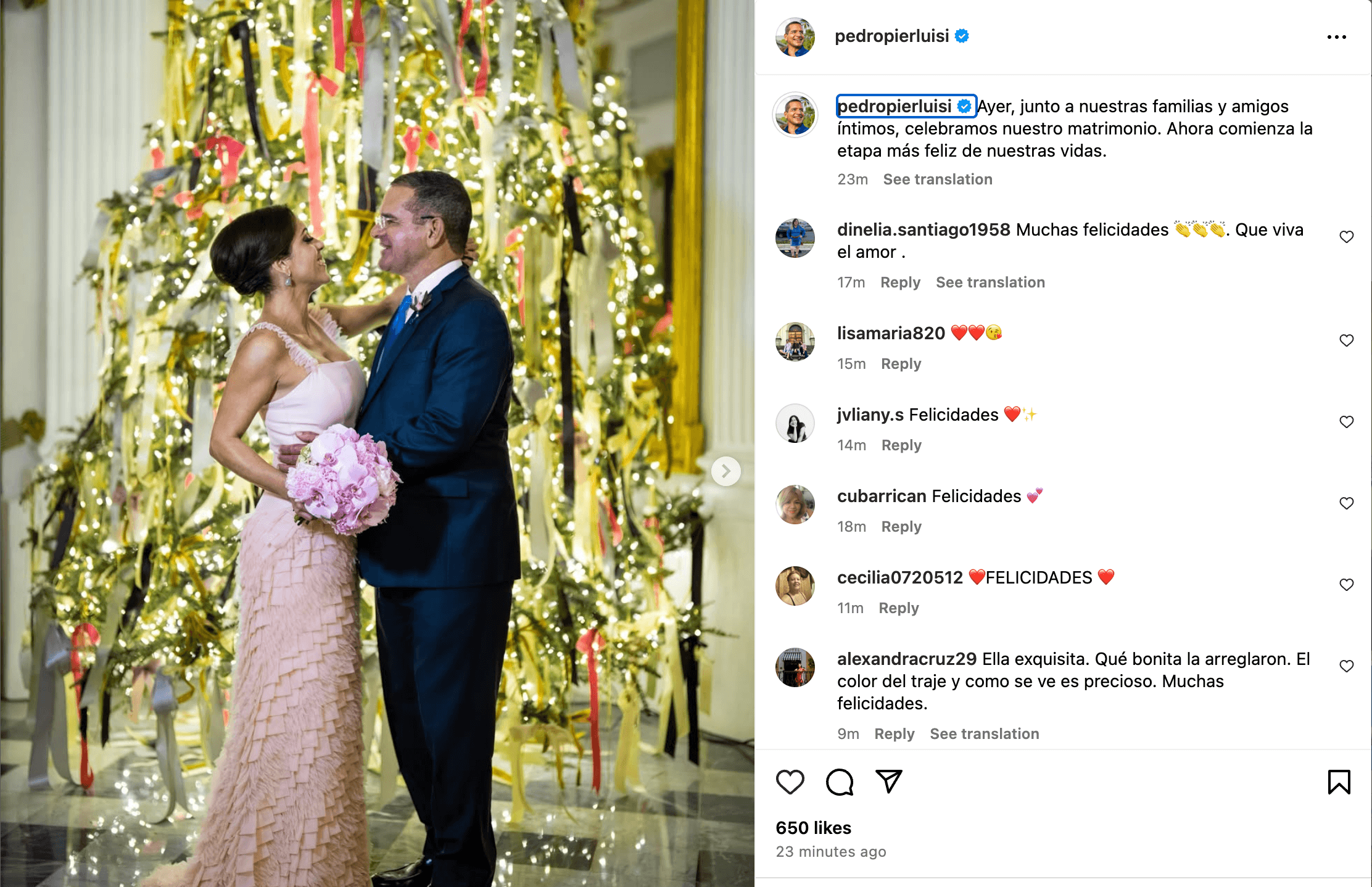
Task: Go to next photo with arrow
Action: [x=725, y=471]
